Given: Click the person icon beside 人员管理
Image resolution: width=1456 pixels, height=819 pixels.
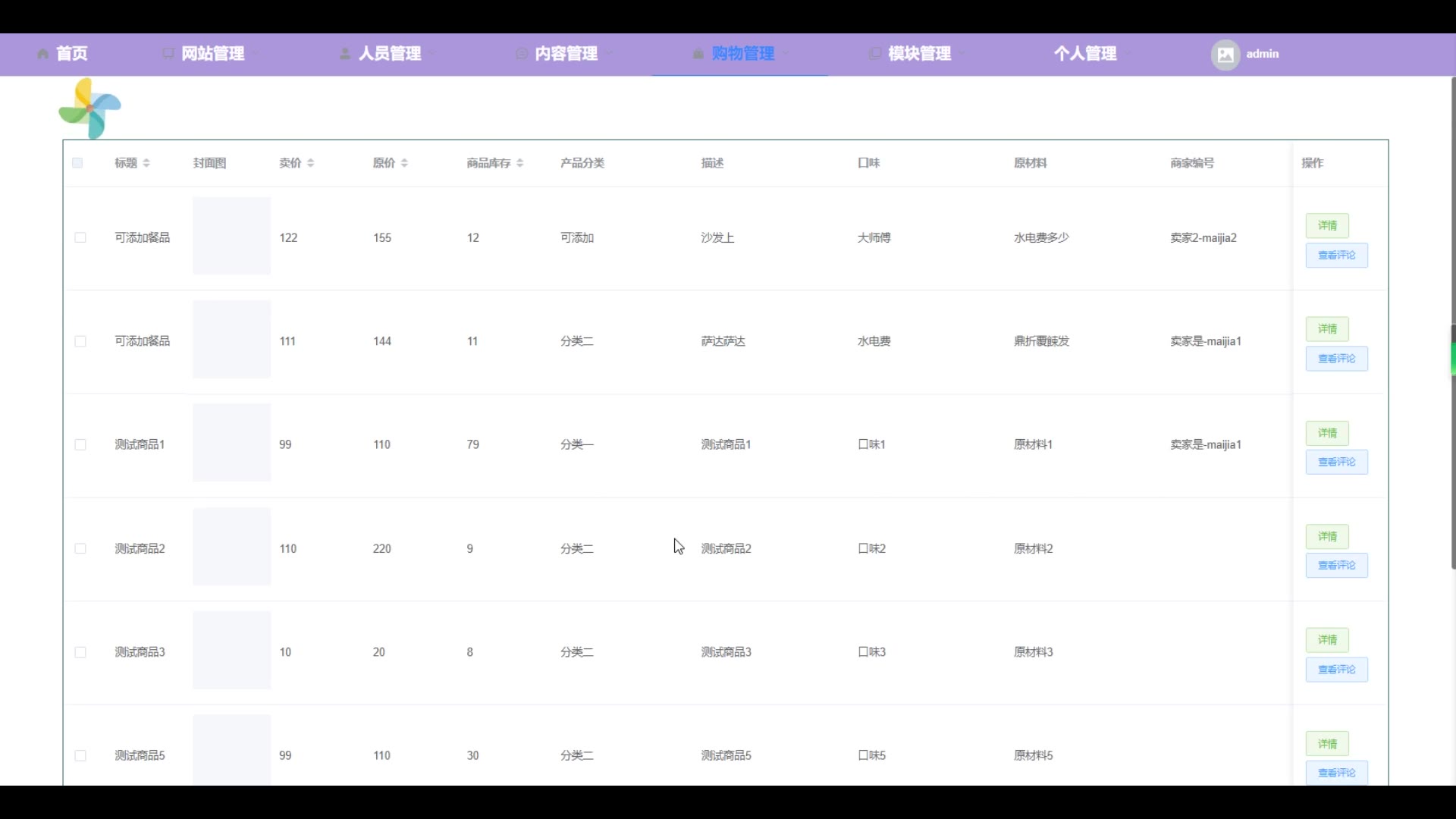Looking at the screenshot, I should tap(345, 54).
